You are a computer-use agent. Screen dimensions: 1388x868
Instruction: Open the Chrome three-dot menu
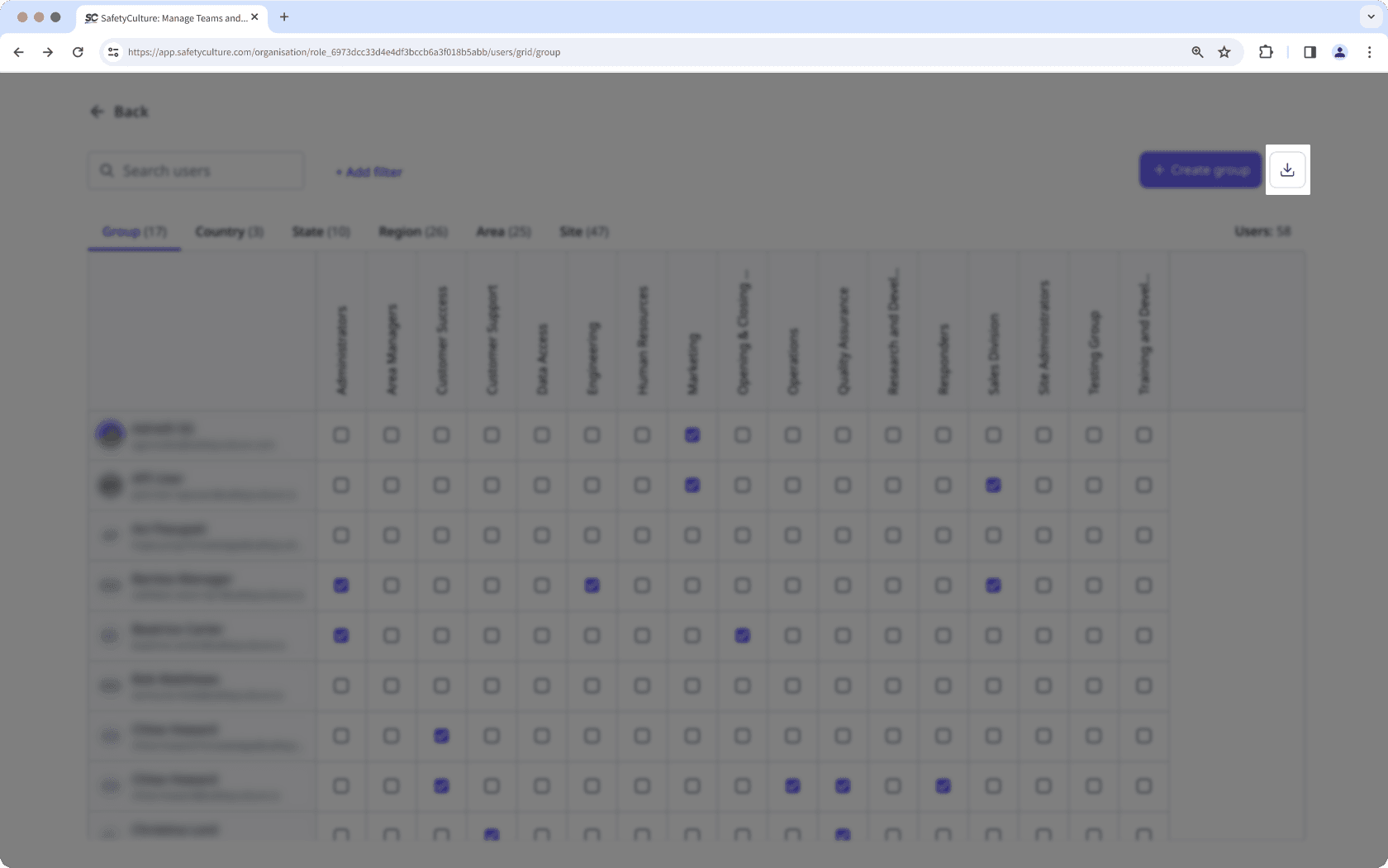(1370, 51)
